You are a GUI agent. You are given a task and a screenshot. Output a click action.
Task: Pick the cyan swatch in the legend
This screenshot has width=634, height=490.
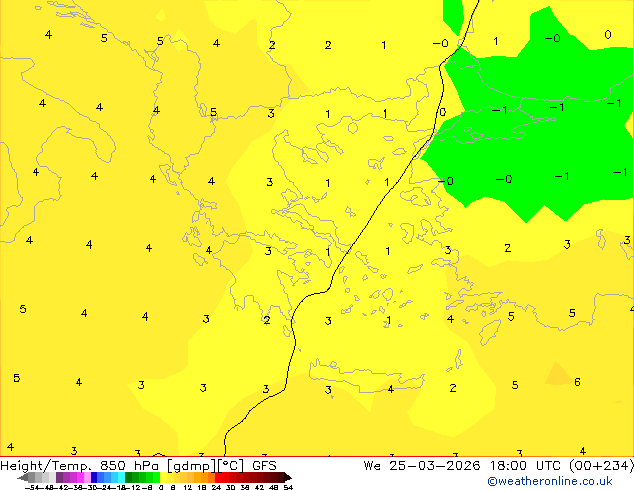click(121, 477)
